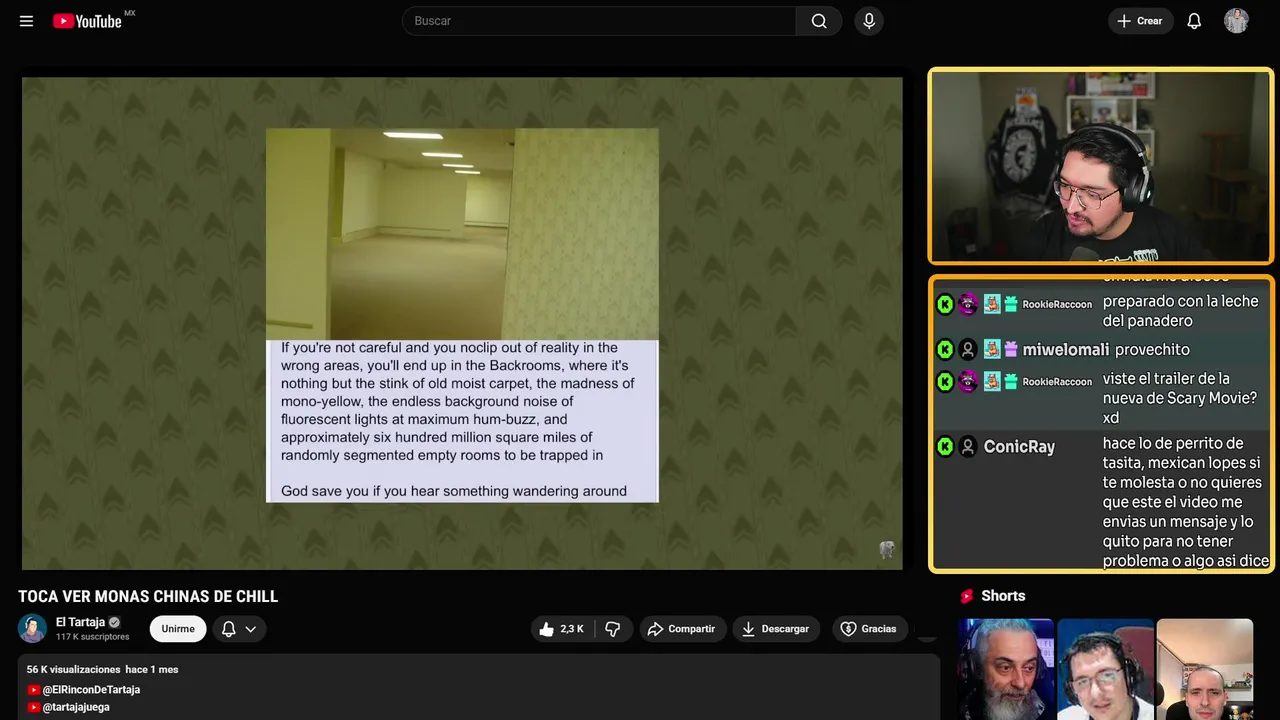Click Scary Movie trailer chat message
This screenshot has width=1280, height=720.
click(x=1180, y=398)
